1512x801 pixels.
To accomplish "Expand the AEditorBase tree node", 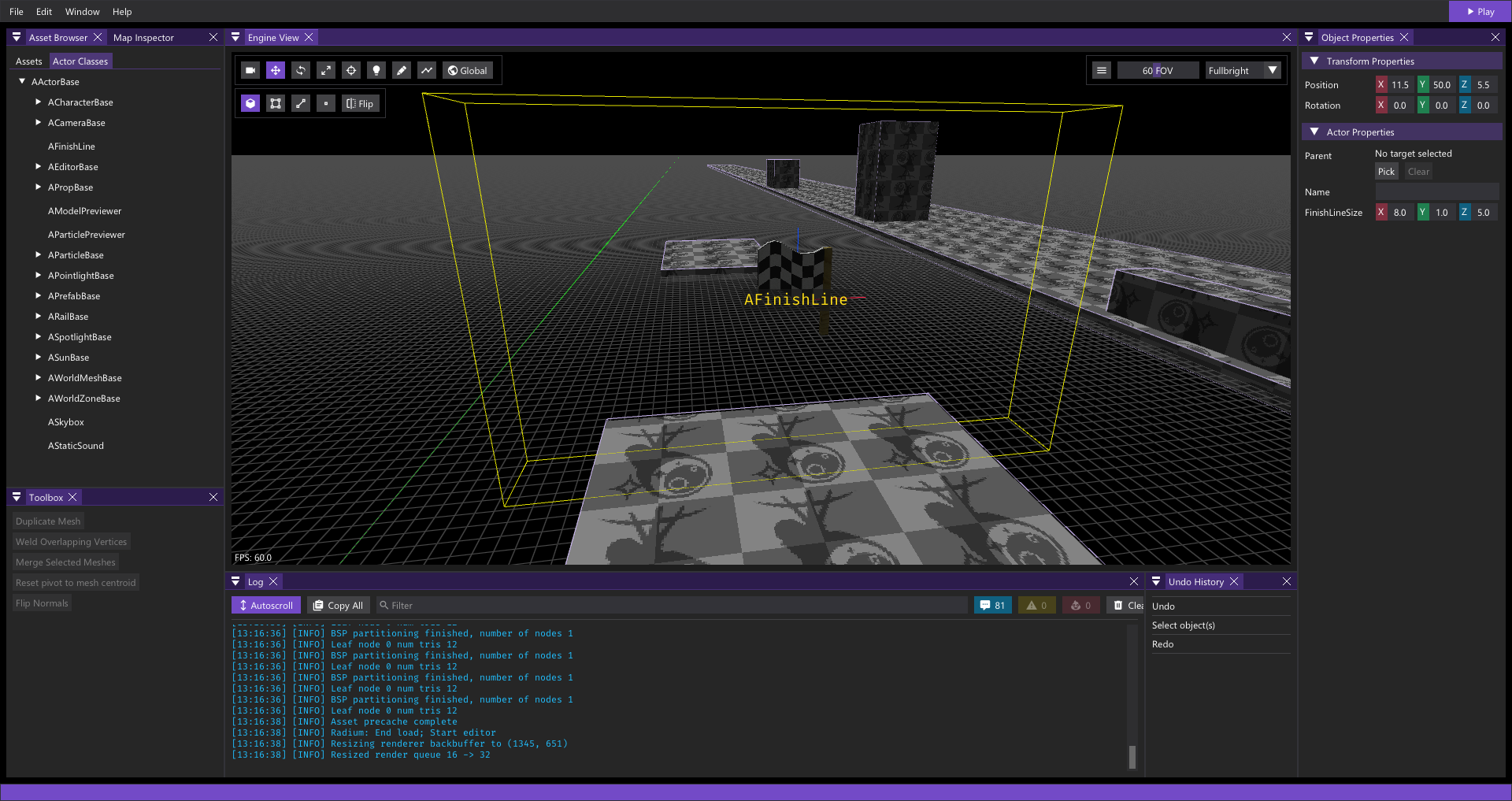I will (38, 167).
